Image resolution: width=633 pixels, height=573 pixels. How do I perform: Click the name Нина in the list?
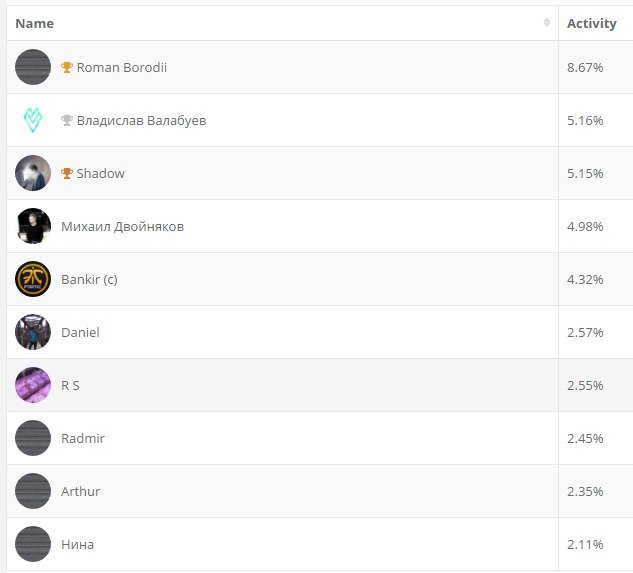(77, 545)
